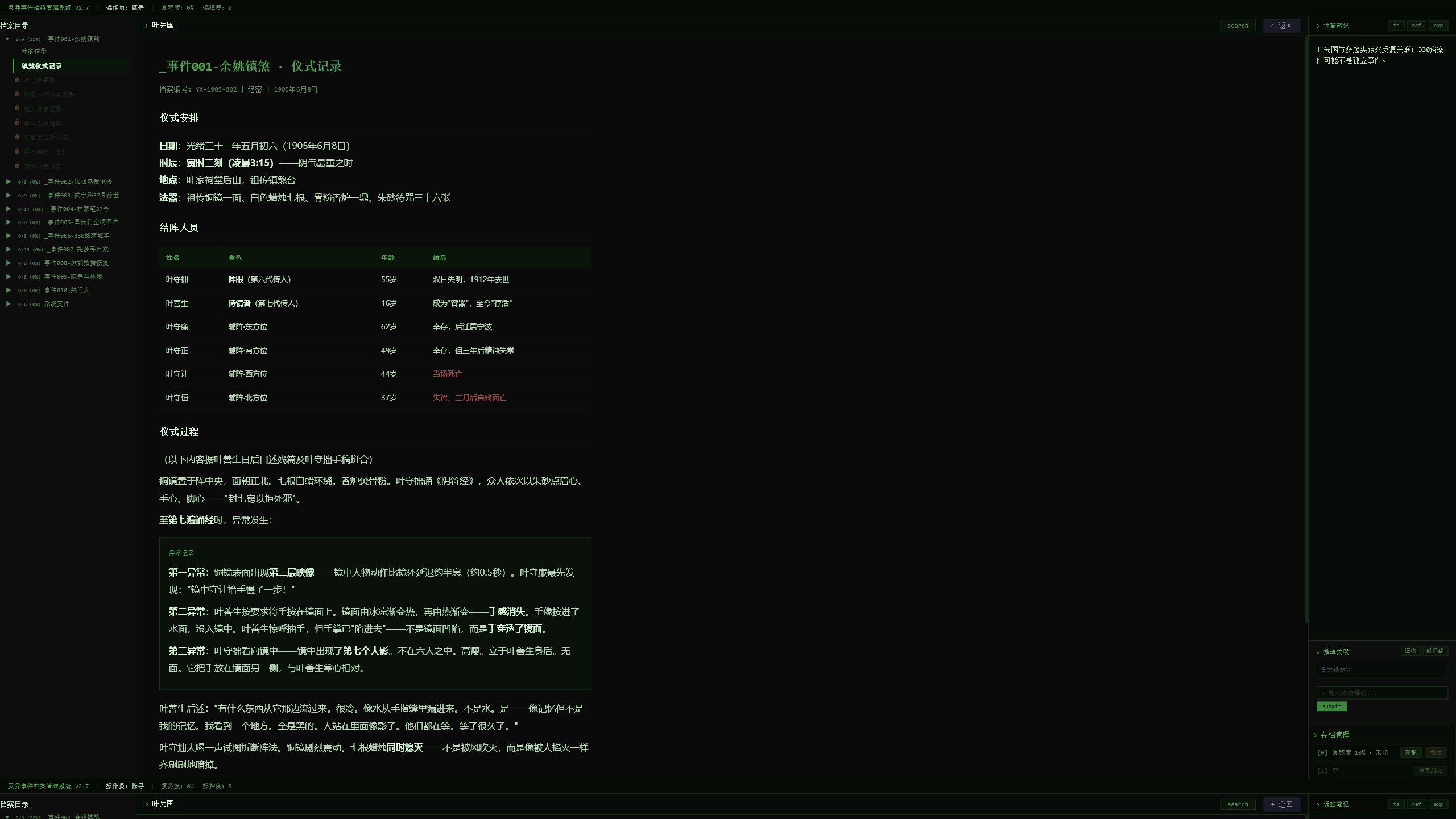Select the upper exp notes tab

pyautogui.click(x=1438, y=26)
